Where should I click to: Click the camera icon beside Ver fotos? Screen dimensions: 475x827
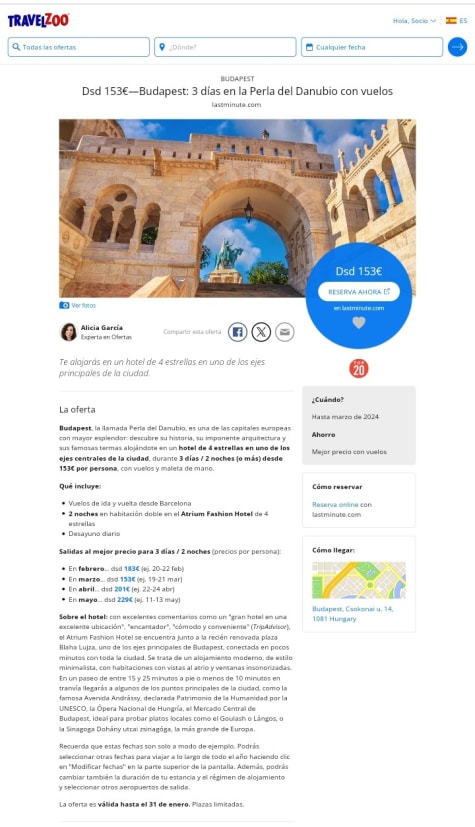click(64, 305)
